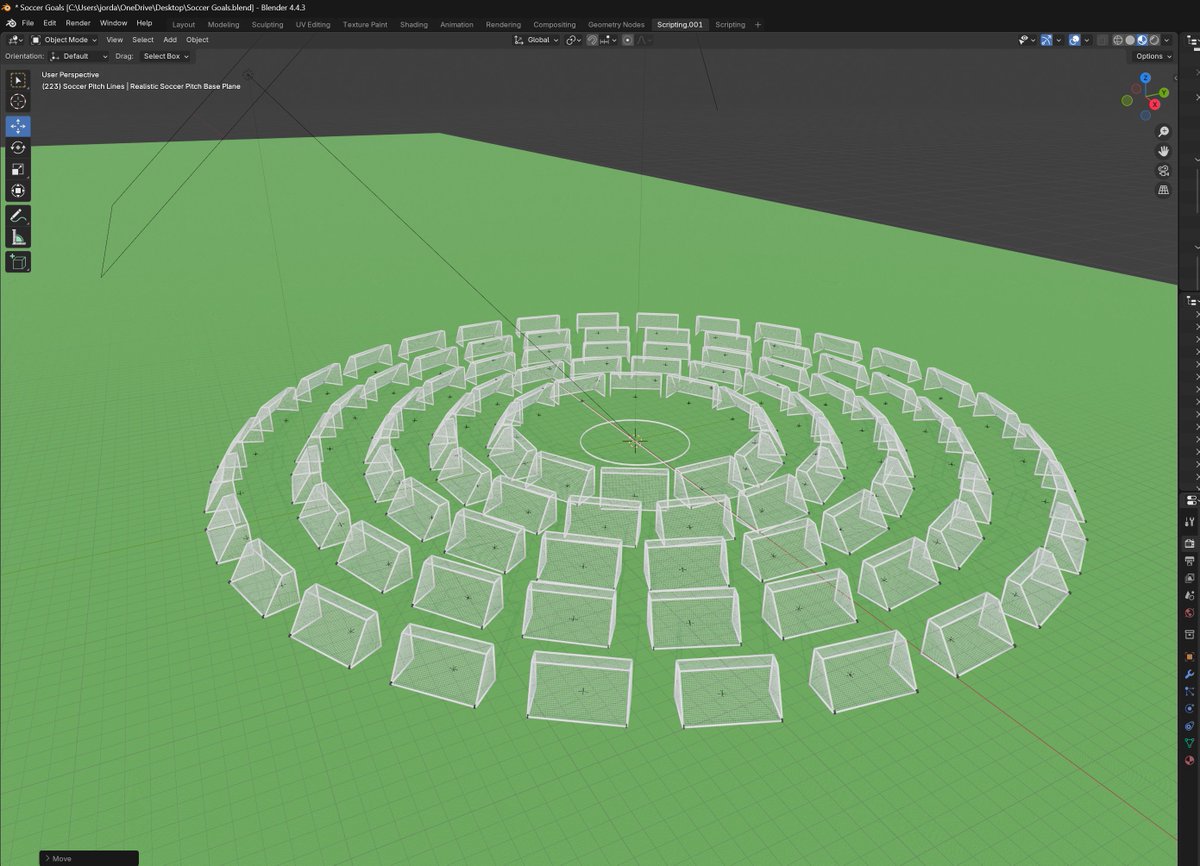
Task: Click the Blender logo icon
Action: pos(11,23)
